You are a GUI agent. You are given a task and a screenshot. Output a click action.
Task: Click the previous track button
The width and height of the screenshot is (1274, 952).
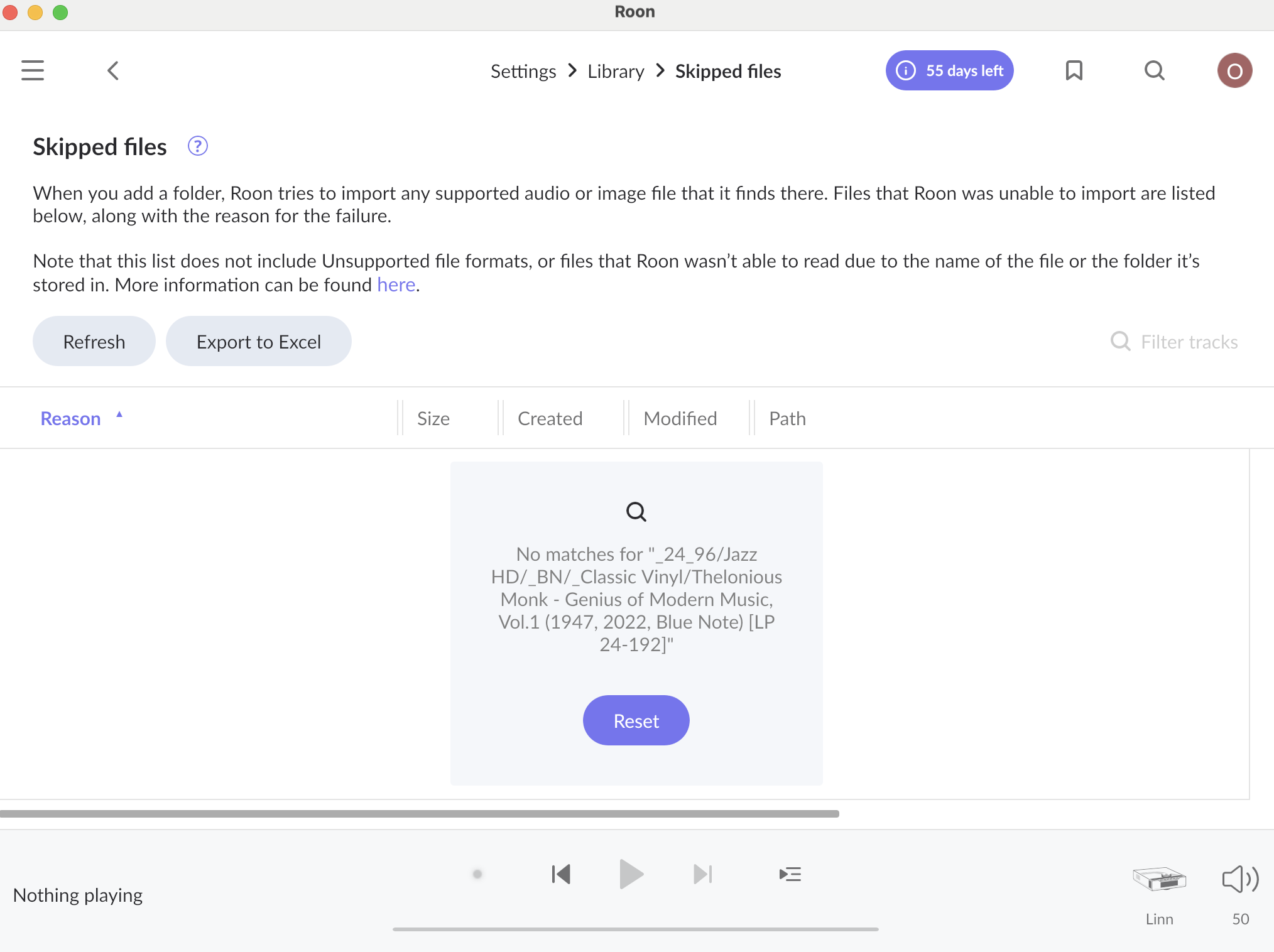point(561,874)
